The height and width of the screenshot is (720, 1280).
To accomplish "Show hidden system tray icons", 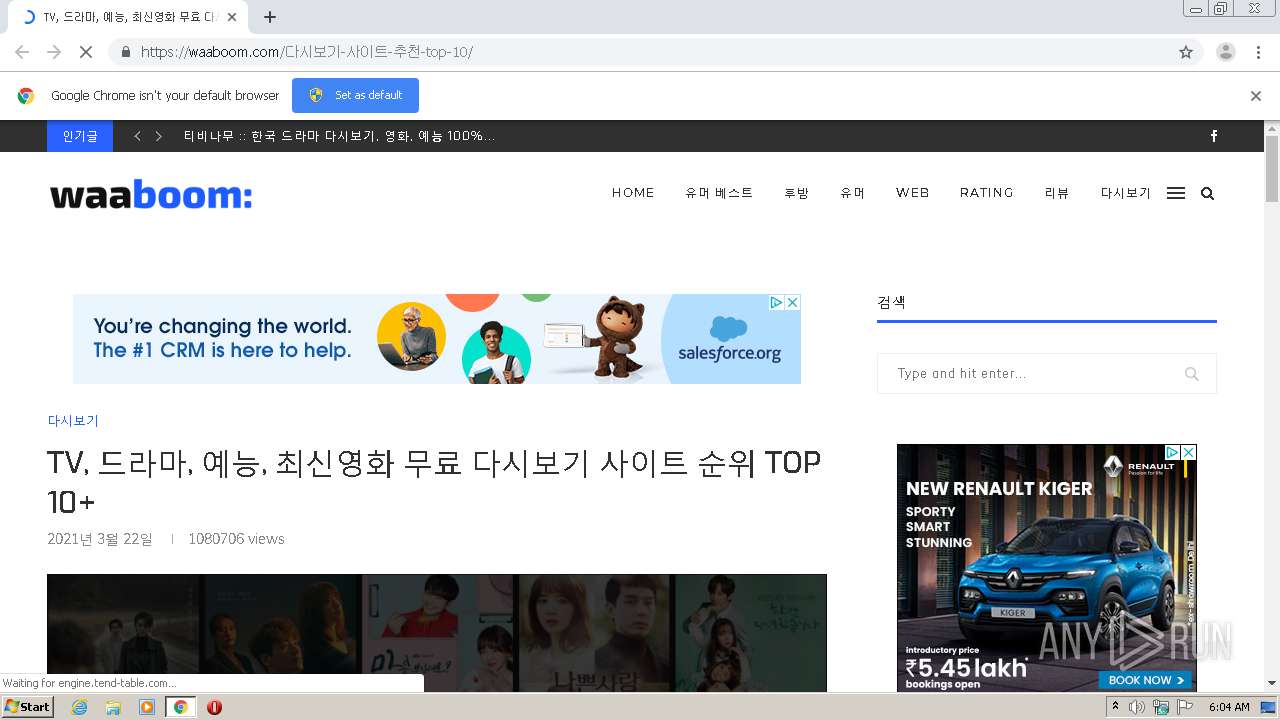I will 1115,707.
